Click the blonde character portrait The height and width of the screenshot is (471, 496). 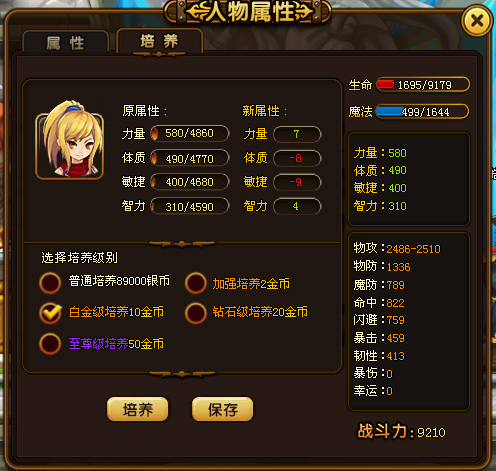(70, 140)
